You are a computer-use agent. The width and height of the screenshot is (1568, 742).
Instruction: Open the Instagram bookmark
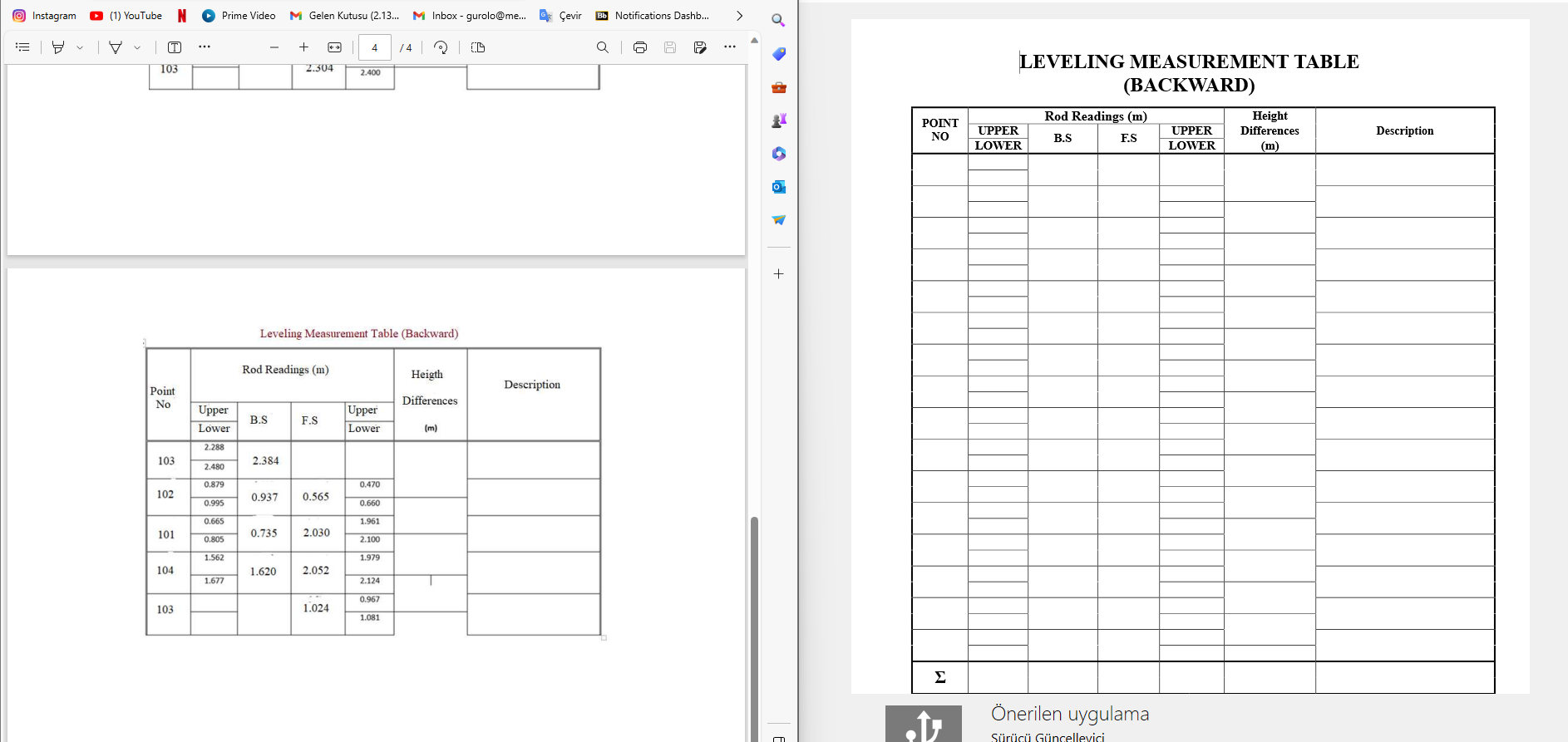(44, 16)
